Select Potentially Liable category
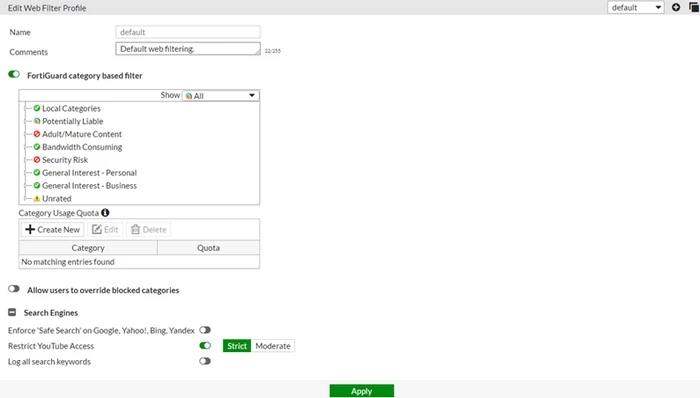 click(72, 121)
